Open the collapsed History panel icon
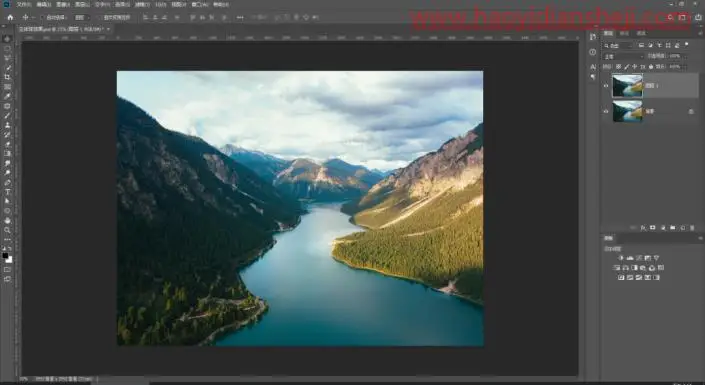This screenshot has height=385, width=705. click(593, 37)
